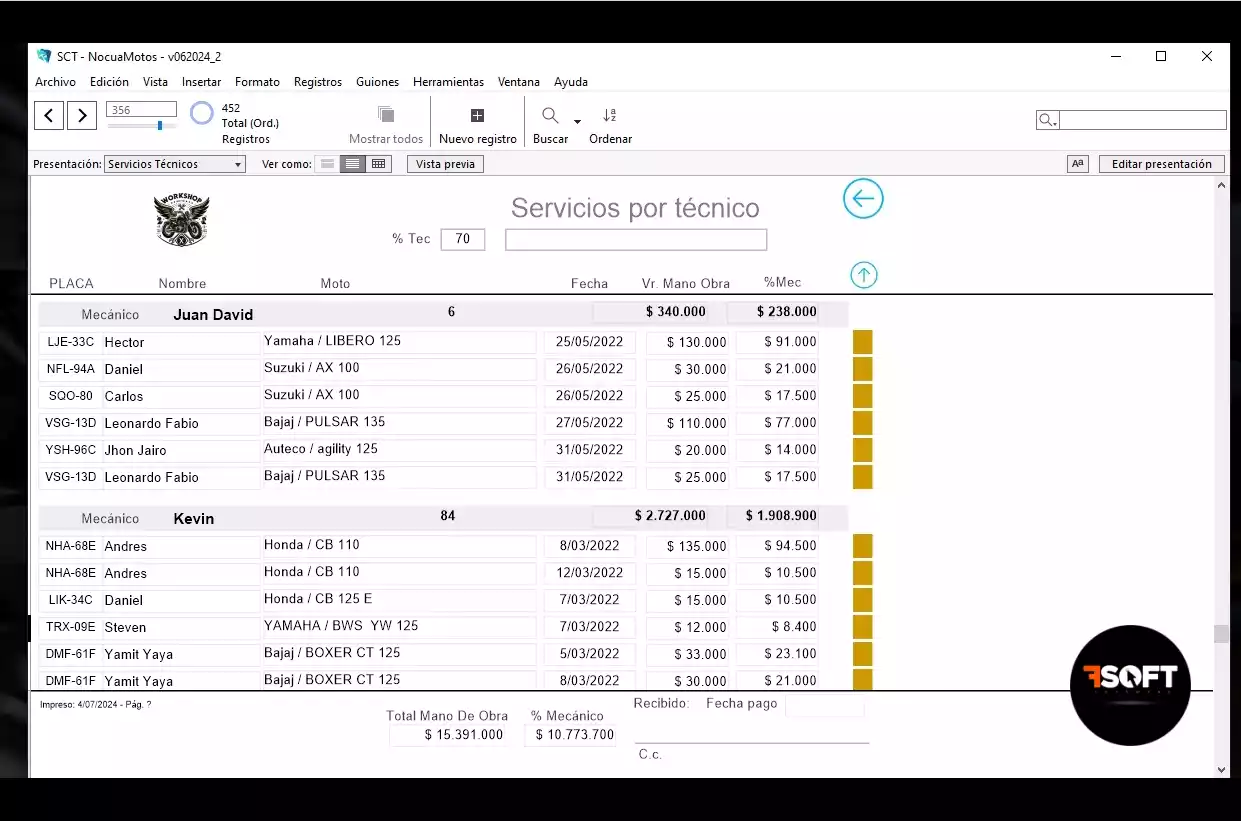This screenshot has width=1241, height=821.
Task: Click the Aa text formatting icon
Action: (x=1078, y=164)
